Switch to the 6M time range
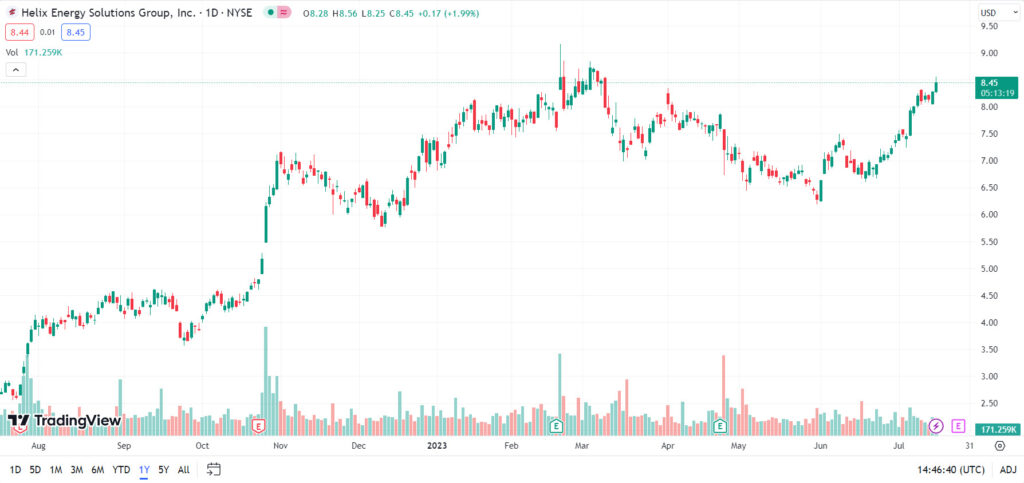Image resolution: width=1024 pixels, height=483 pixels. (98, 469)
